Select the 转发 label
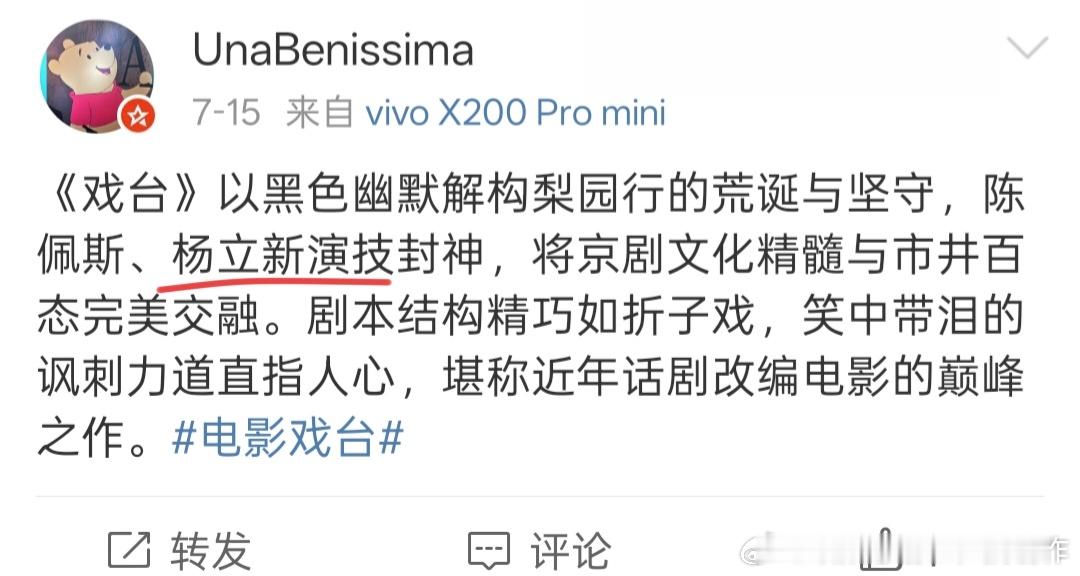Image resolution: width=1080 pixels, height=576 pixels. 210,551
